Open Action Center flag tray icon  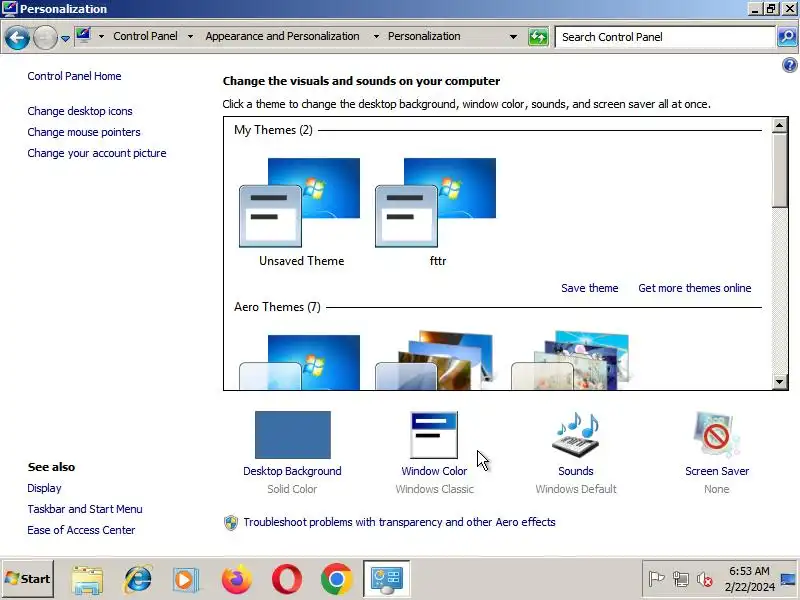coord(656,579)
